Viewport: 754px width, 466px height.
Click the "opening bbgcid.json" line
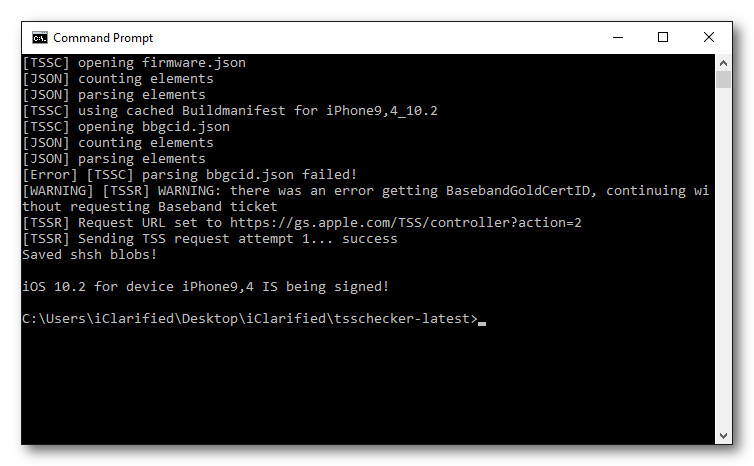(125, 127)
